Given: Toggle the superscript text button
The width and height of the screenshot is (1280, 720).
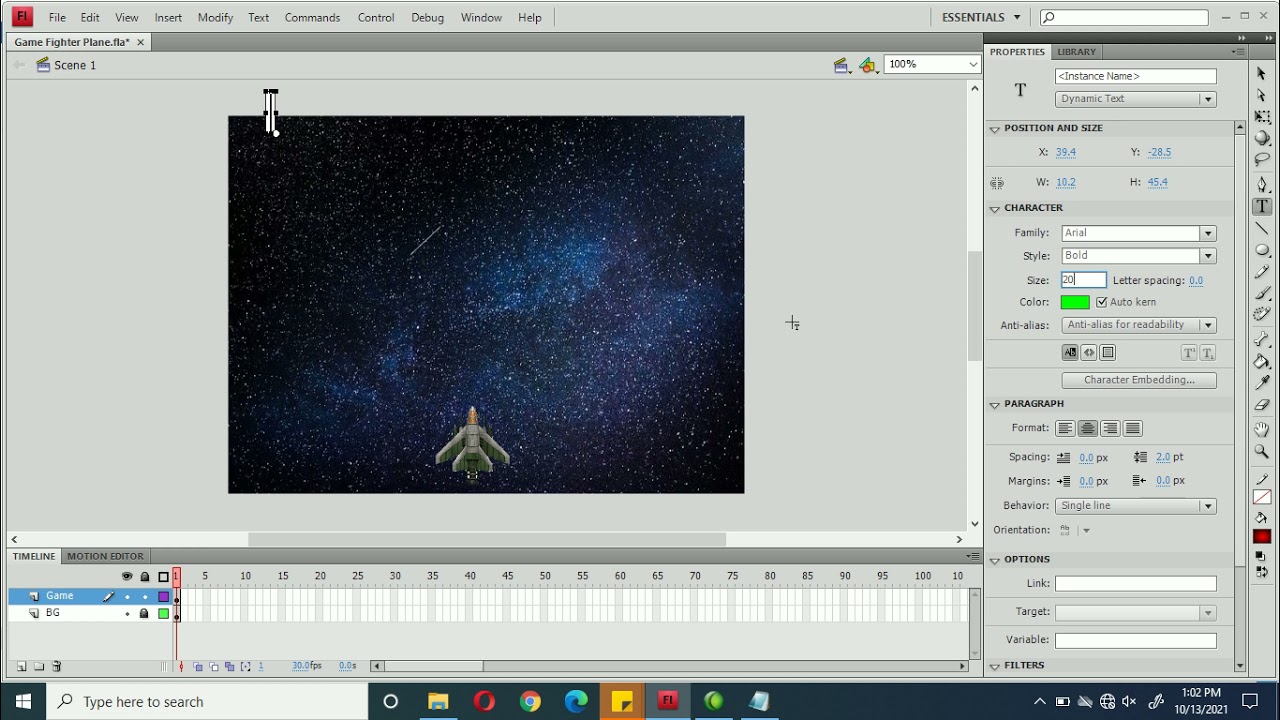Looking at the screenshot, I should [1189, 353].
